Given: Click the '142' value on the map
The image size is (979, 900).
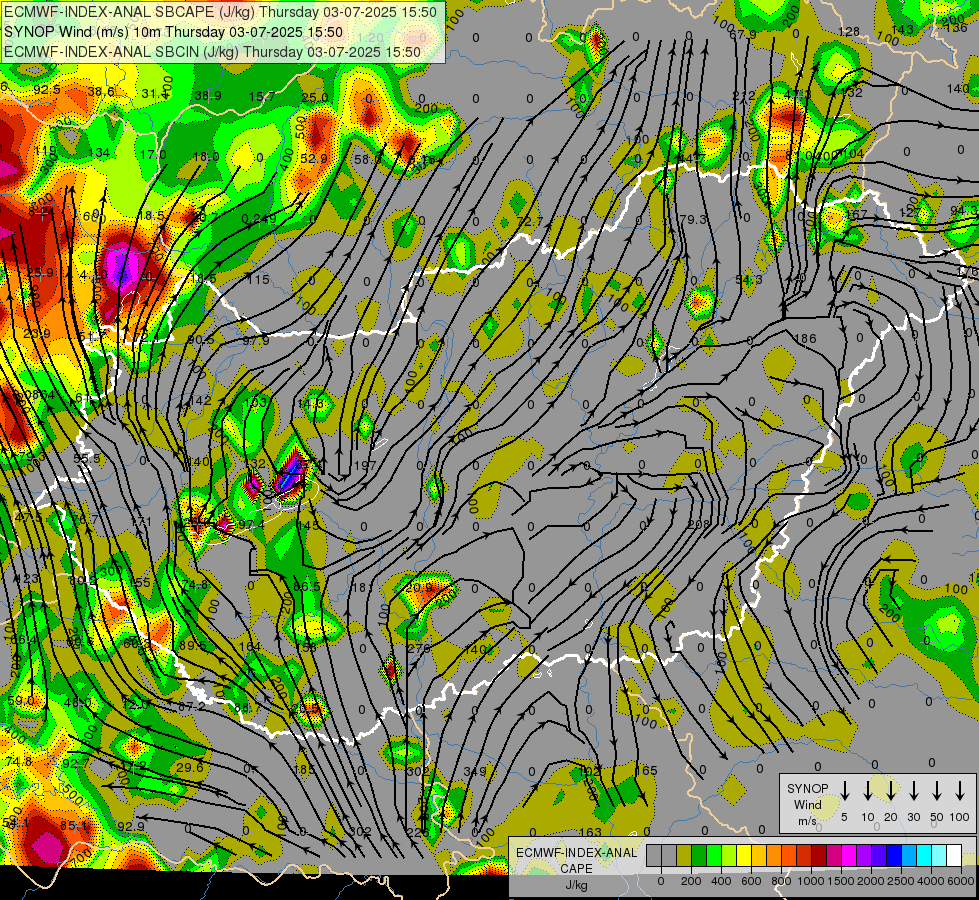Looking at the screenshot, I should [200, 400].
